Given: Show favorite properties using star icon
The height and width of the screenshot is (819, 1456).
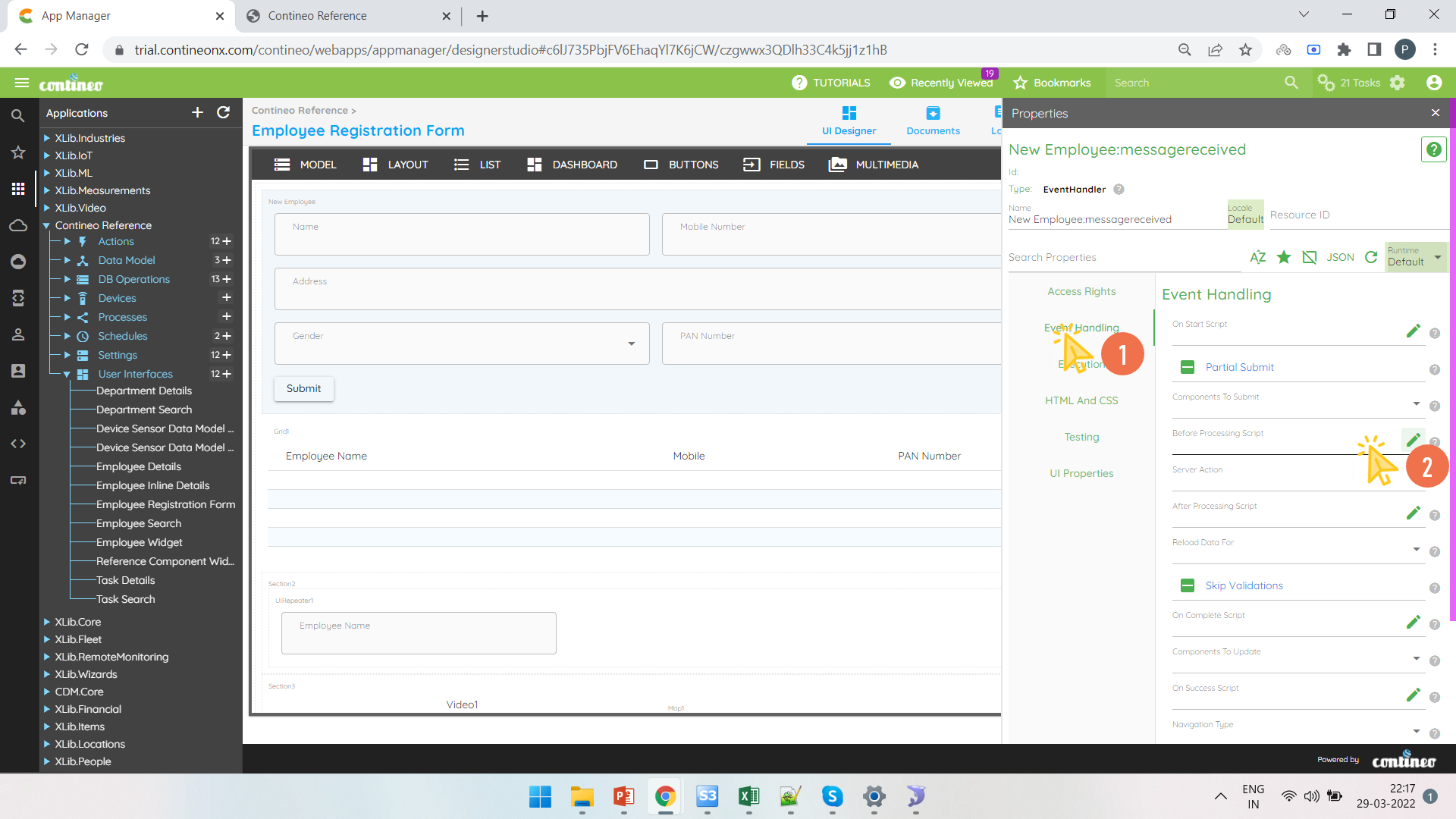Looking at the screenshot, I should coord(1284,257).
